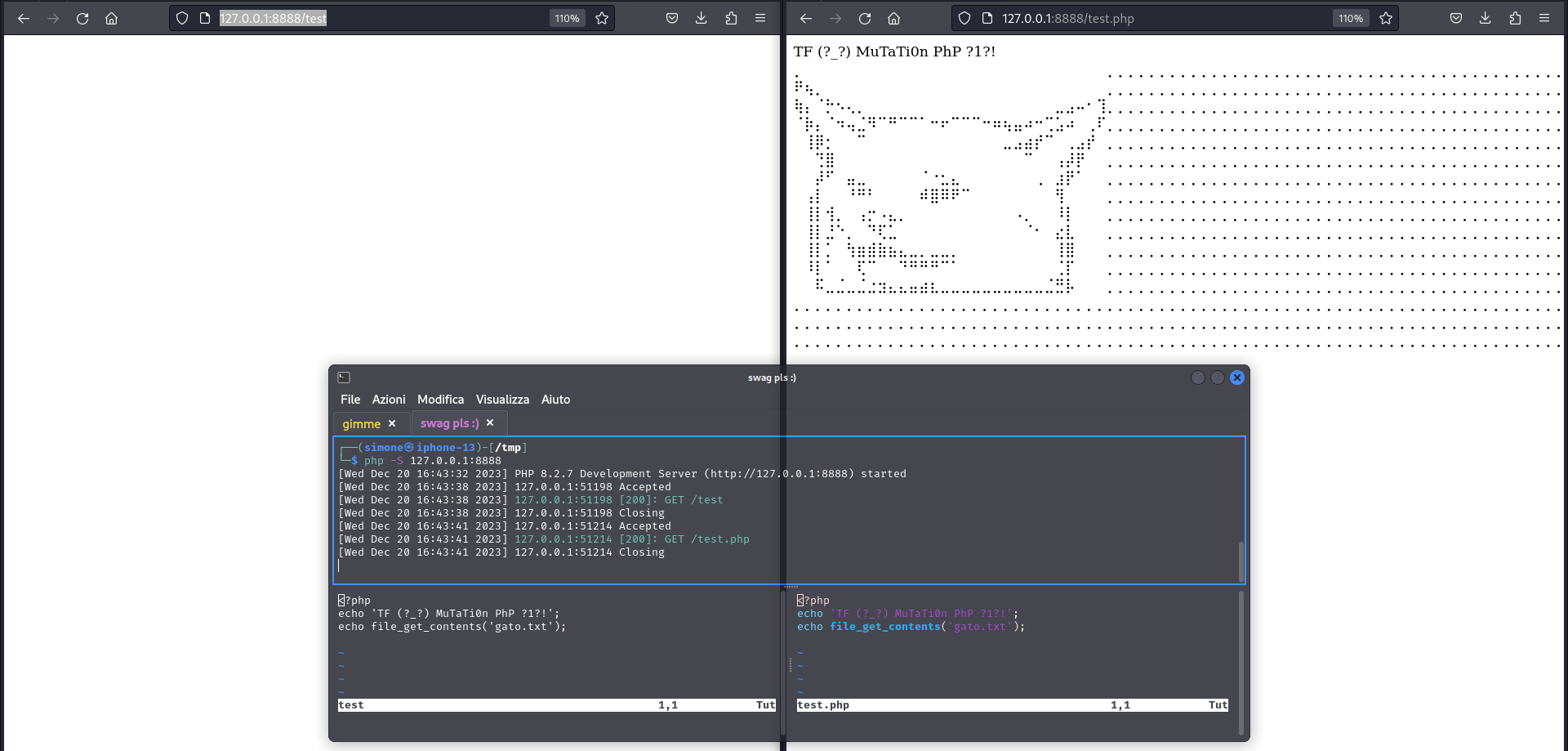Screen dimensions: 1568x751
Task: Click file_get_contents line in test.php vim pane
Action: coord(911,627)
